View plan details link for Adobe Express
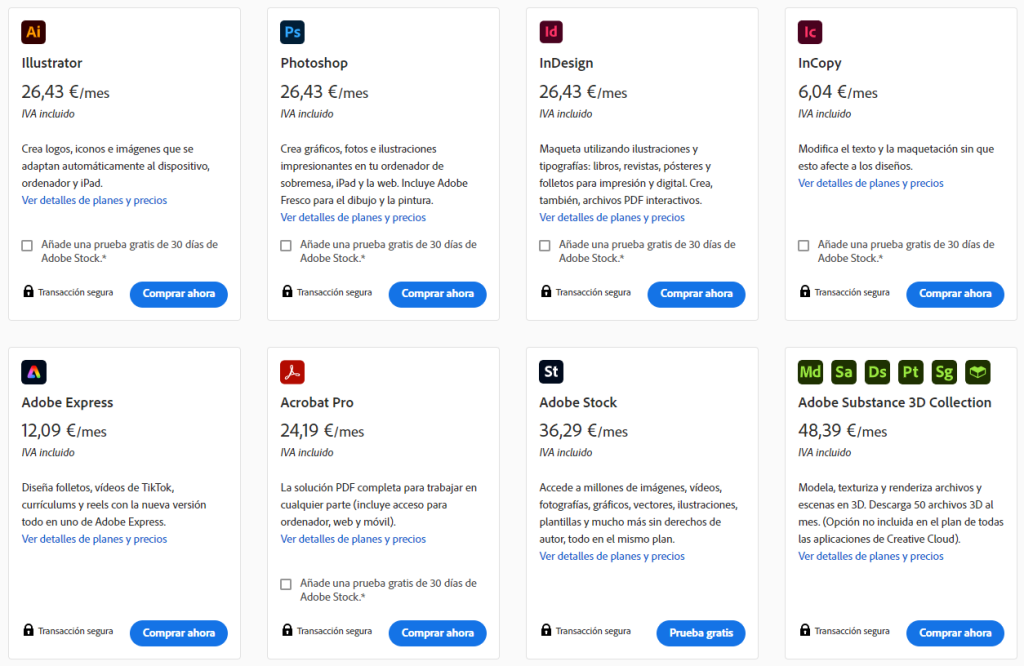The width and height of the screenshot is (1024, 666). (x=94, y=539)
